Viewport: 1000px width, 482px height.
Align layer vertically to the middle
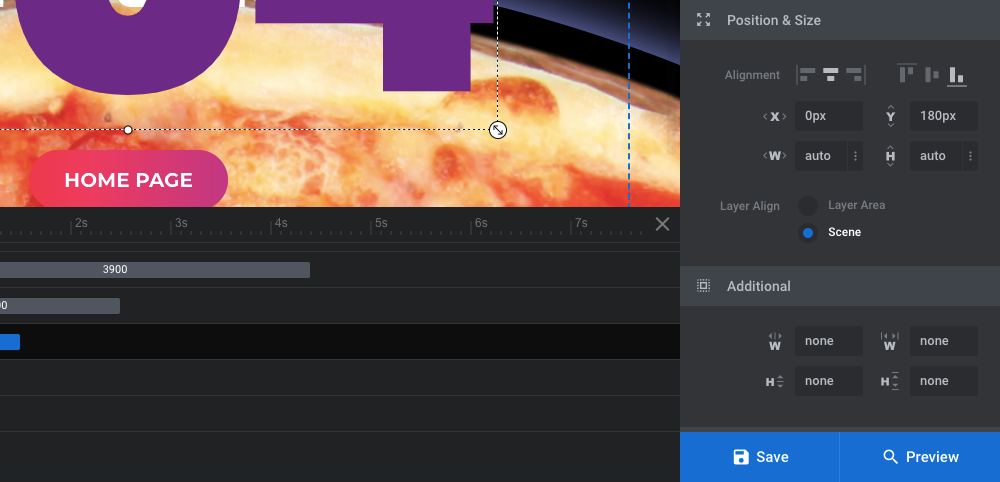[932, 75]
